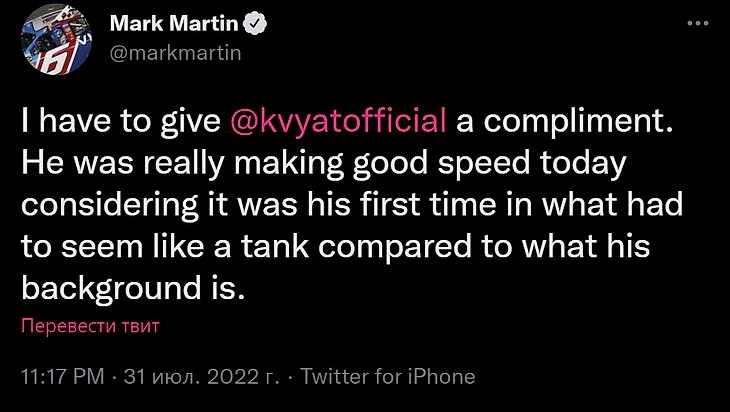Click the Перевести твит translate link
Screen dimensions: 730x412
[x=91, y=326]
